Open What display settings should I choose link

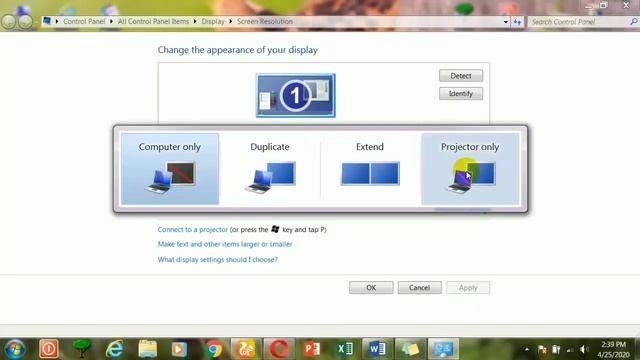pyautogui.click(x=218, y=260)
